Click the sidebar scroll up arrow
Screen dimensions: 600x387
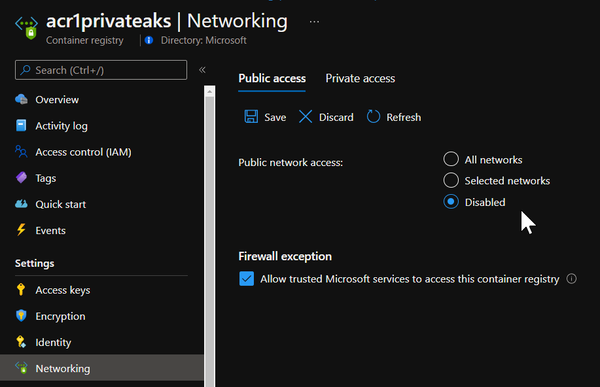coord(209,92)
